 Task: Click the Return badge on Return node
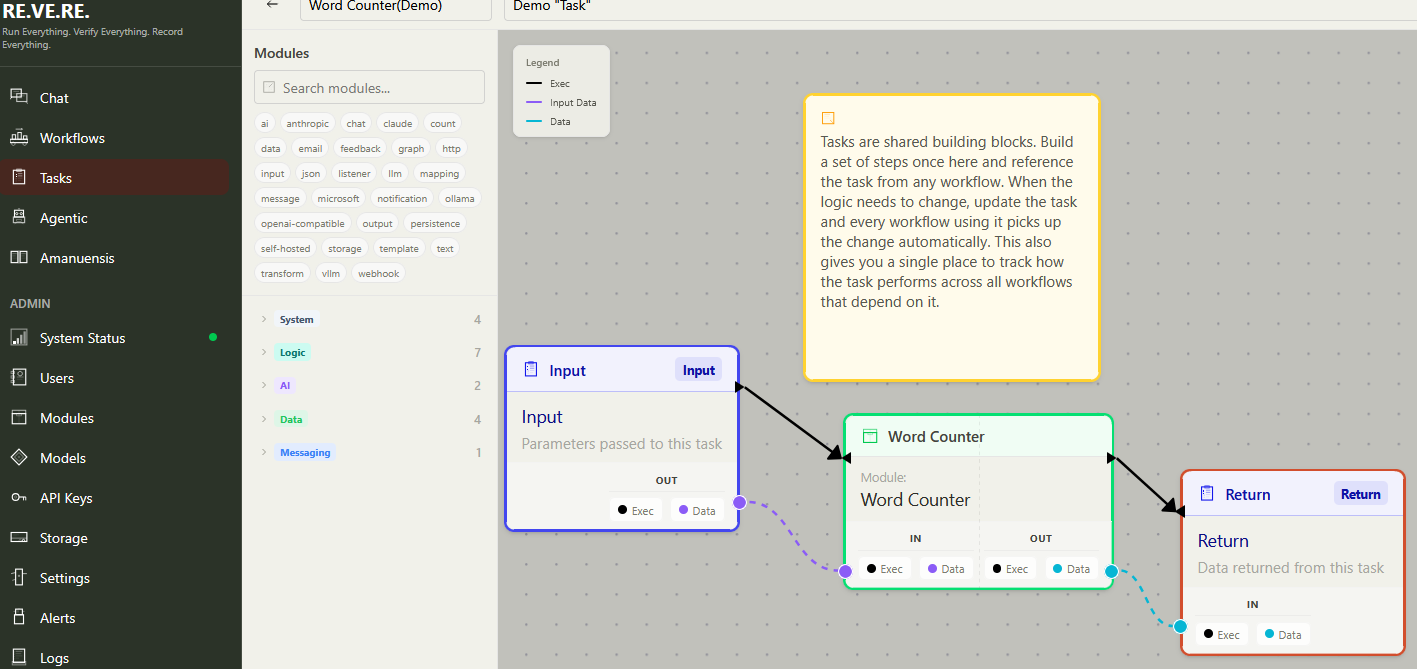click(1361, 494)
